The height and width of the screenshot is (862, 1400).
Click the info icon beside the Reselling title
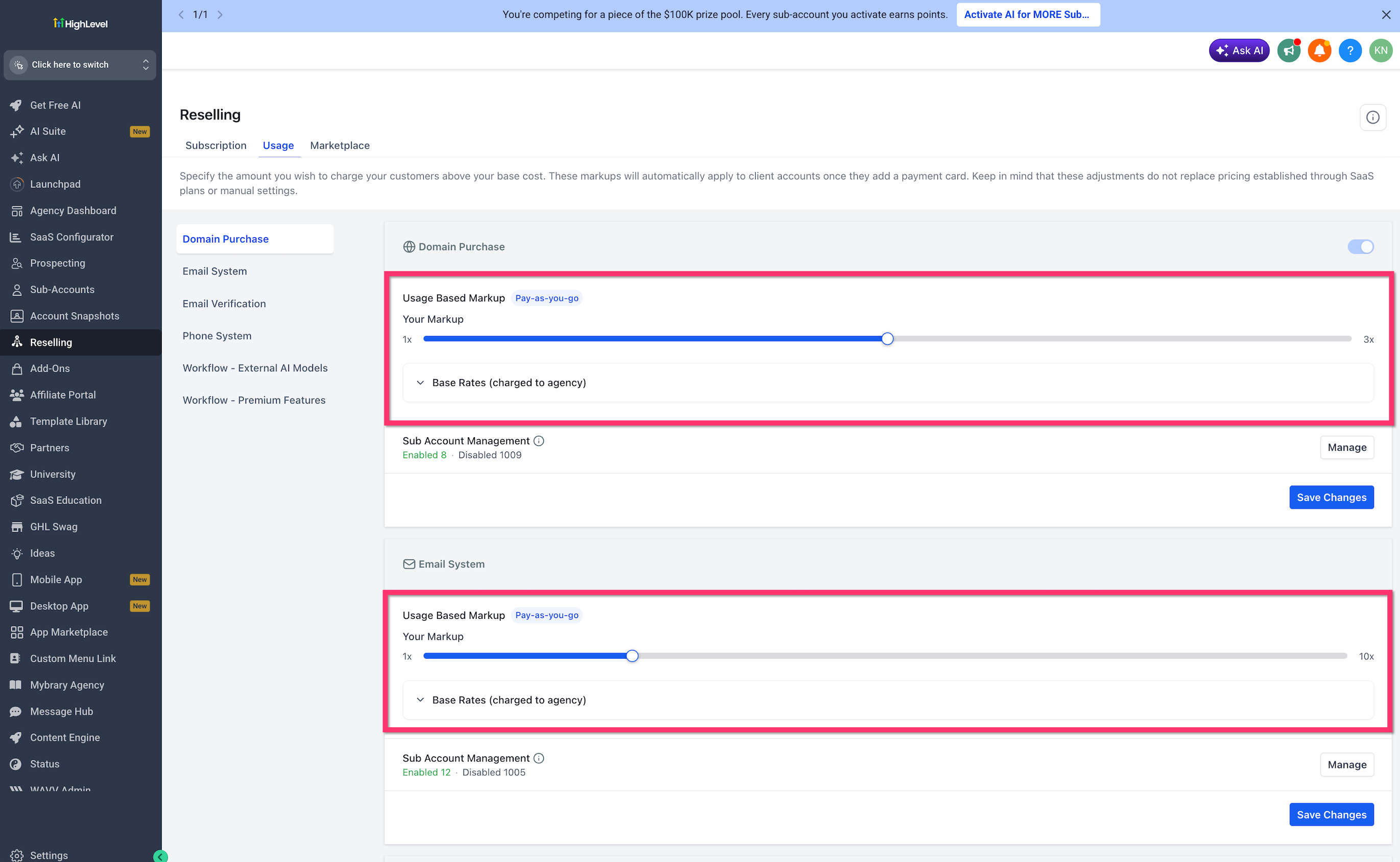[x=1372, y=117]
